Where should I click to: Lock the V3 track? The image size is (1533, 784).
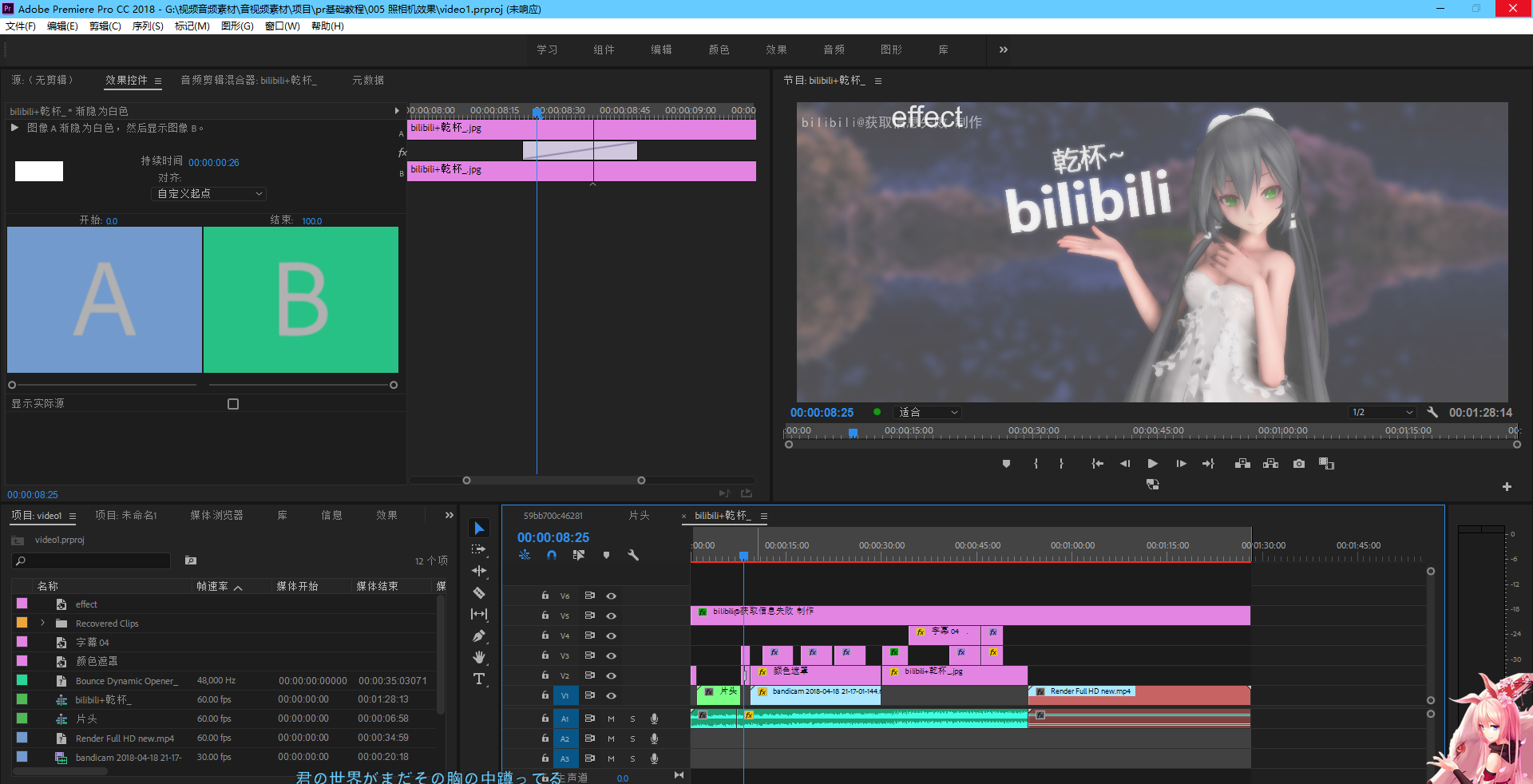click(545, 655)
